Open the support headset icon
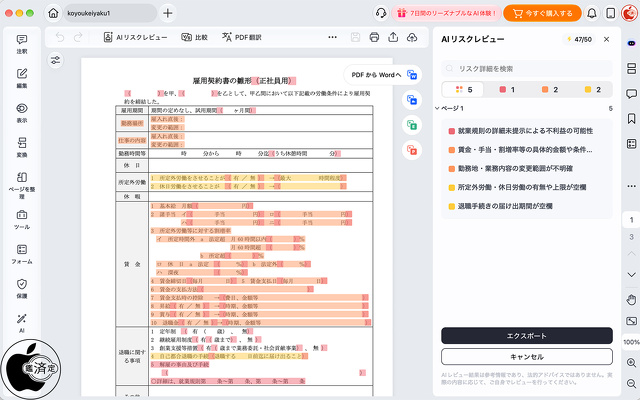Image resolution: width=640 pixels, height=400 pixels. 381,13
